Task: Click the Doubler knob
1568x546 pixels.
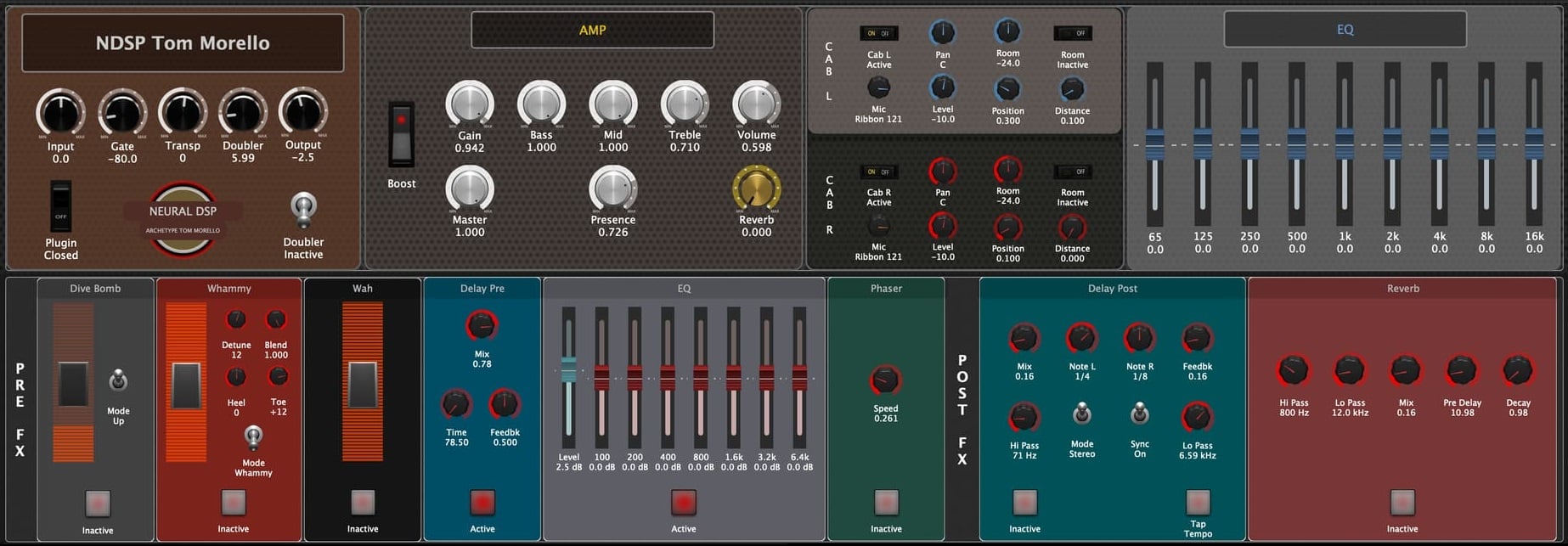Action: click(x=243, y=112)
